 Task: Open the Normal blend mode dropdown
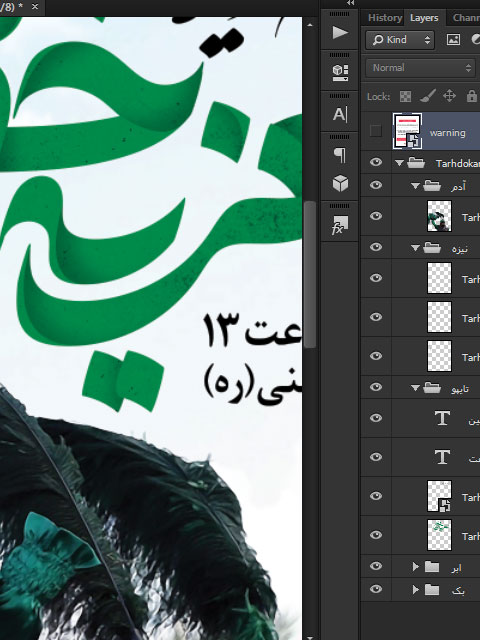420,68
